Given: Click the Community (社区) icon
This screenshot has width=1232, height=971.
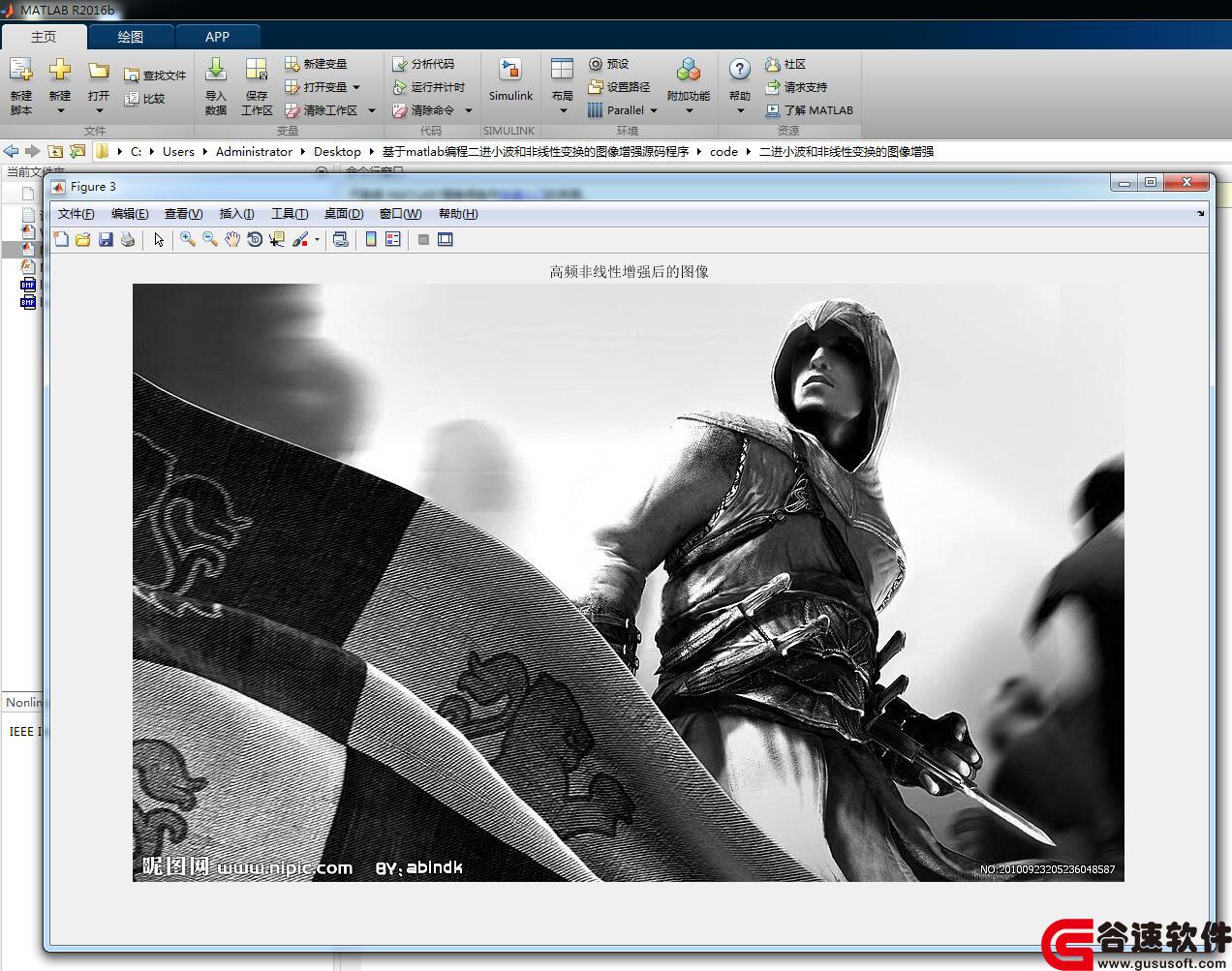Looking at the screenshot, I should pos(773,64).
